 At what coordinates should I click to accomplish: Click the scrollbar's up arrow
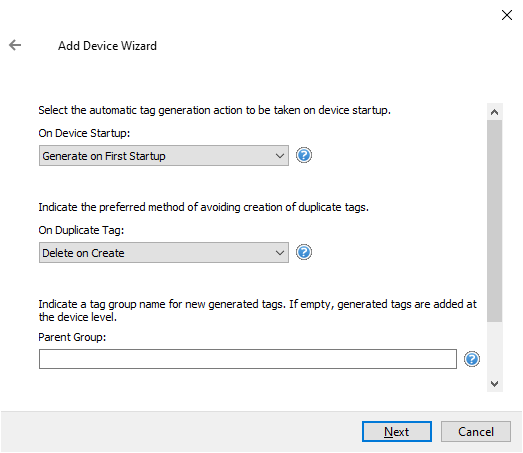tap(494, 112)
